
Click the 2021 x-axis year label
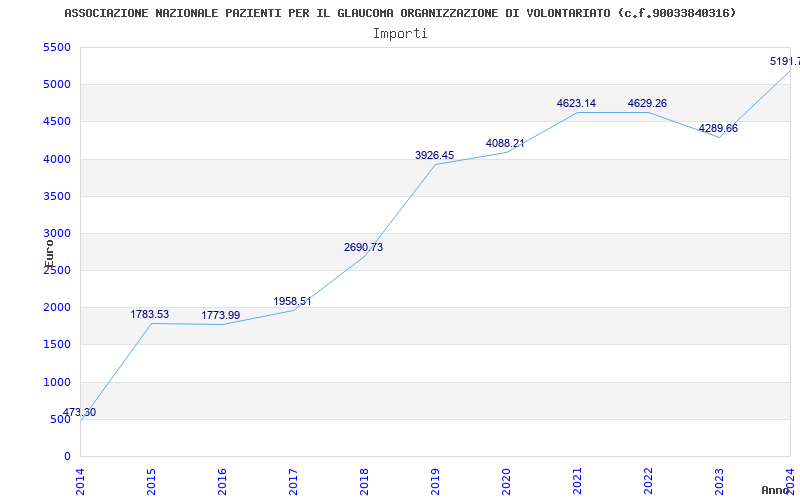point(577,482)
